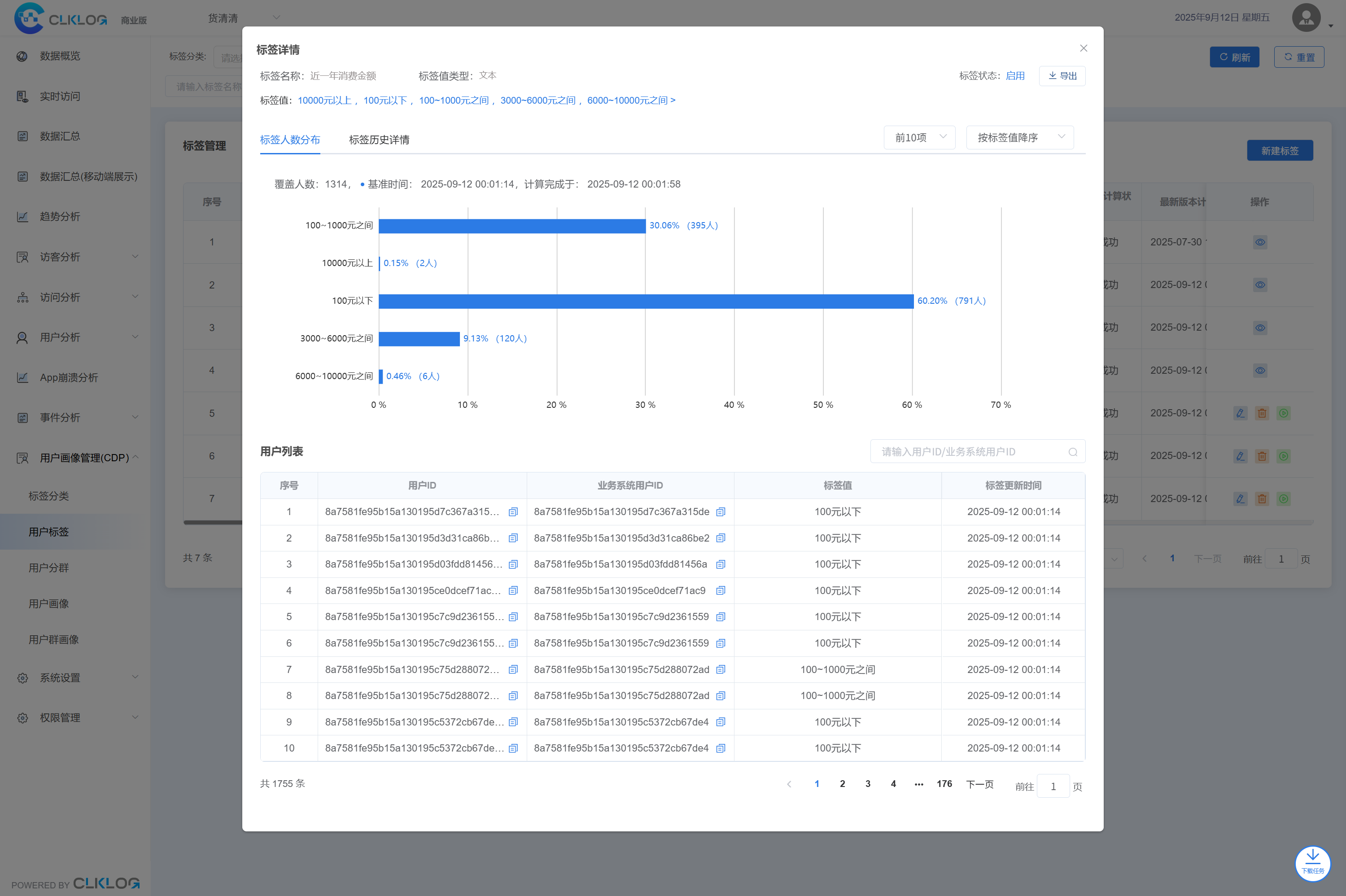Click the 100元以下 bar in chart
1346x896 pixels.
(x=646, y=301)
